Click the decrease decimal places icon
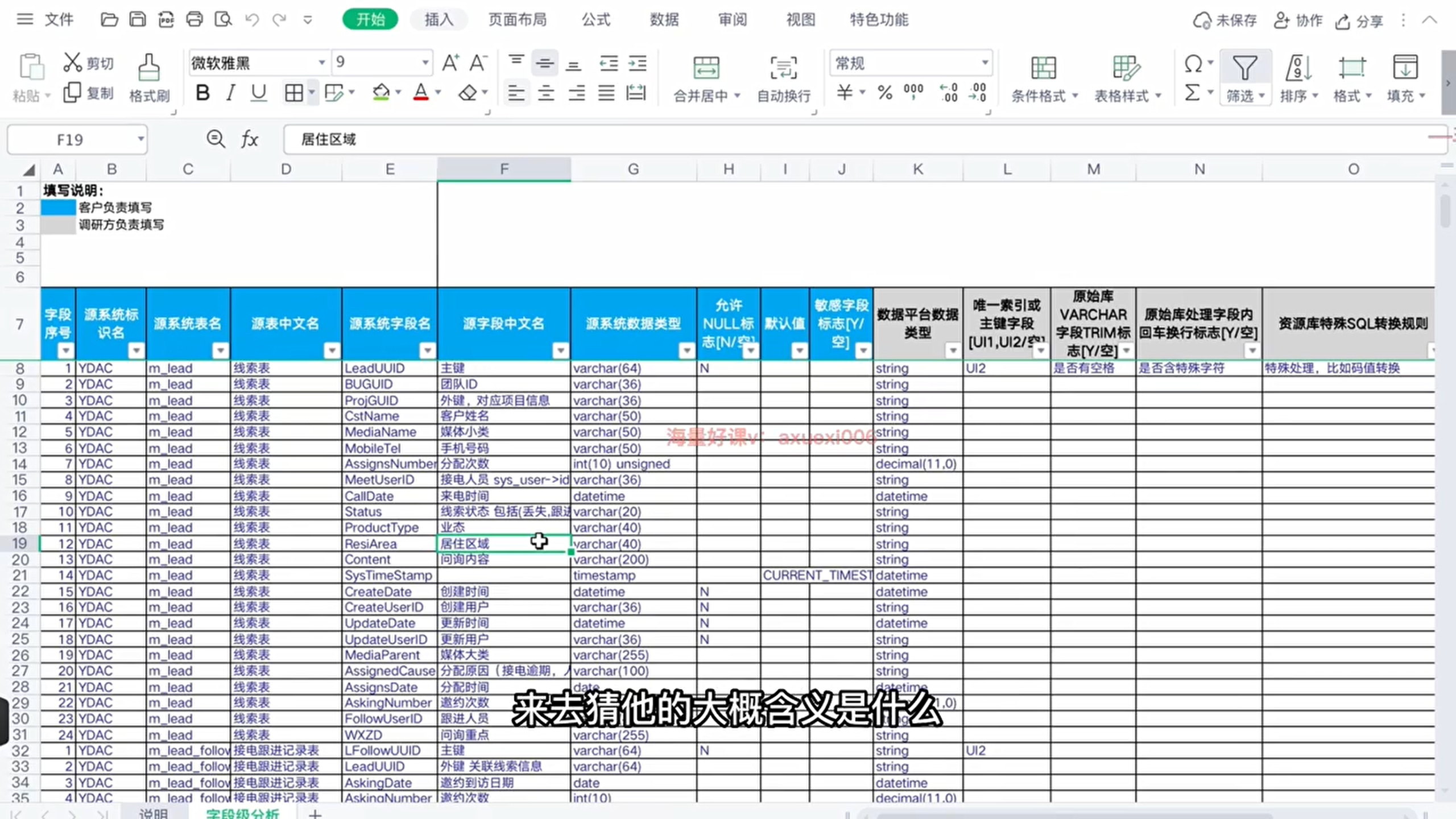Image resolution: width=1456 pixels, height=819 pixels. [978, 93]
